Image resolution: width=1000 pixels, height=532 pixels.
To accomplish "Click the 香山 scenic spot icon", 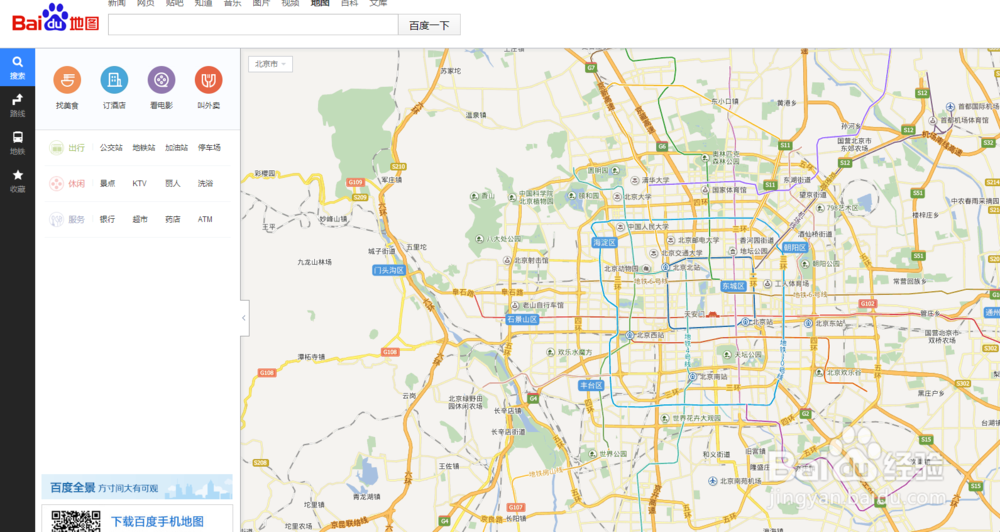I will pos(474,196).
